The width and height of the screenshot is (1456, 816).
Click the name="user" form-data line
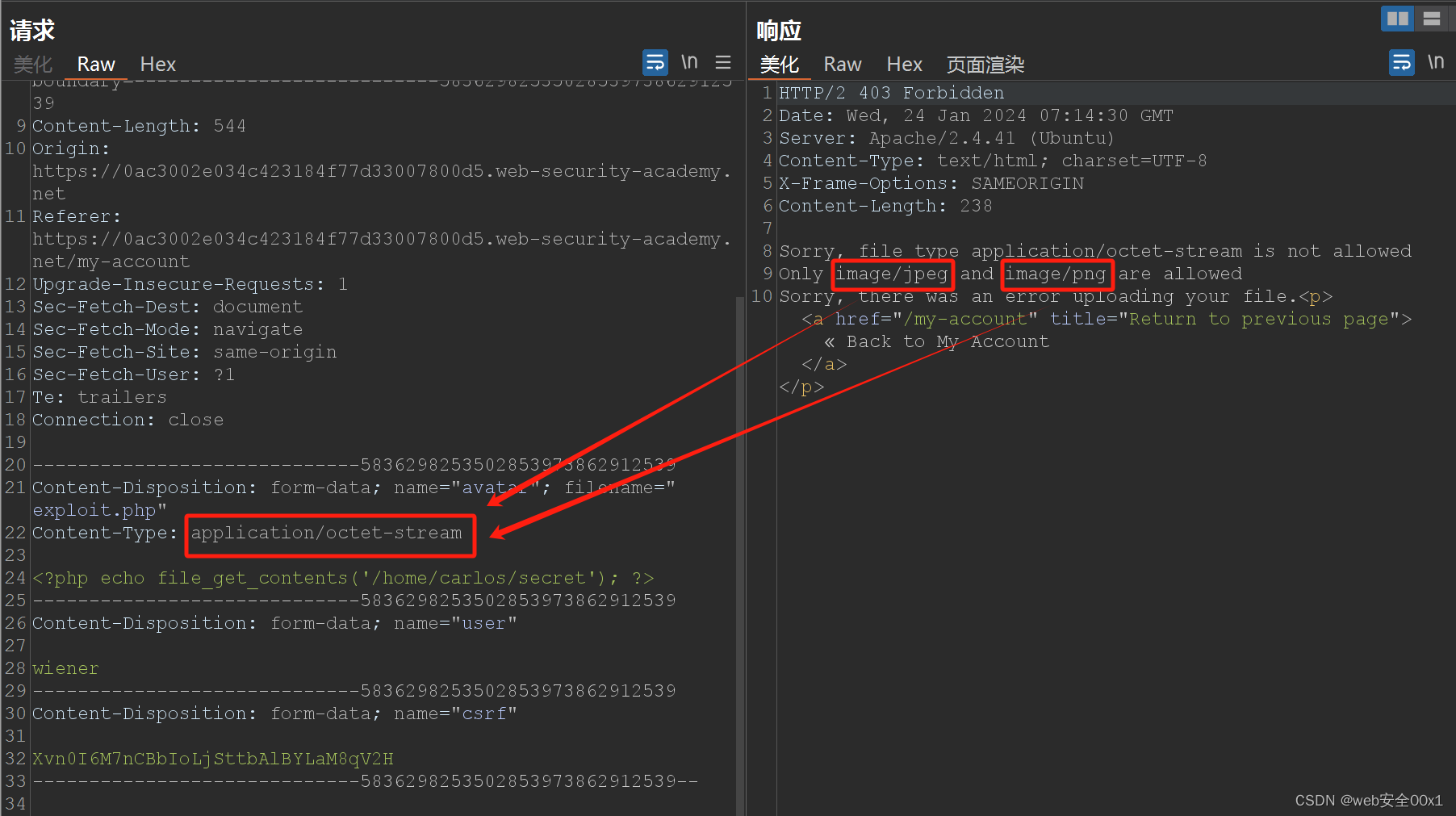274,623
